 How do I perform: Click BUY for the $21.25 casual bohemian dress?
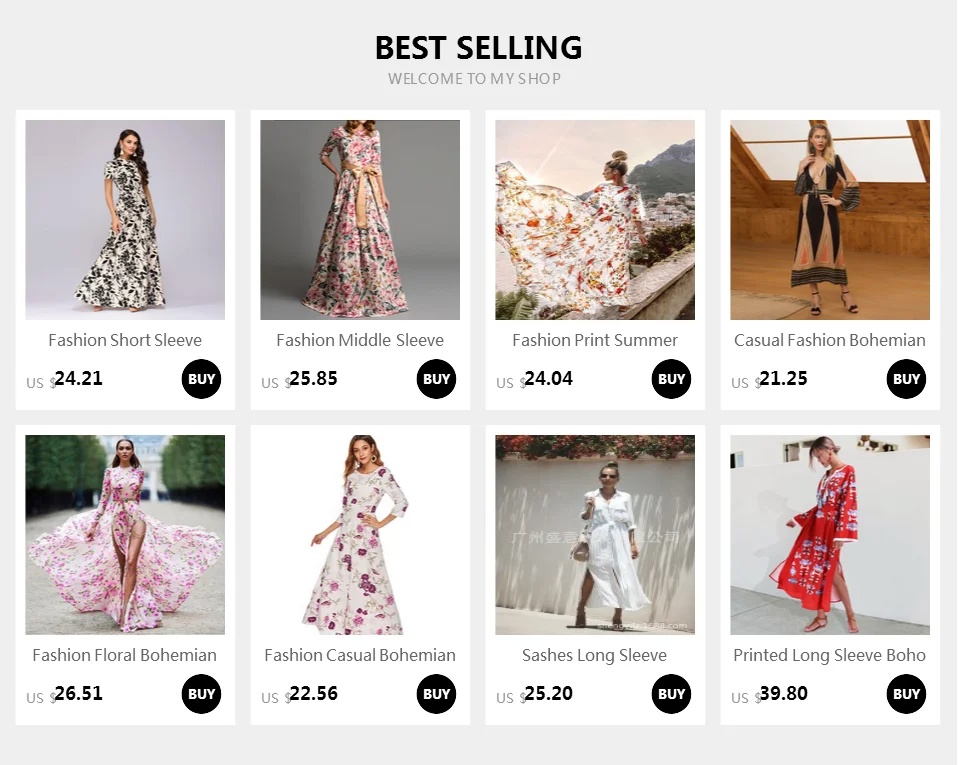click(906, 379)
